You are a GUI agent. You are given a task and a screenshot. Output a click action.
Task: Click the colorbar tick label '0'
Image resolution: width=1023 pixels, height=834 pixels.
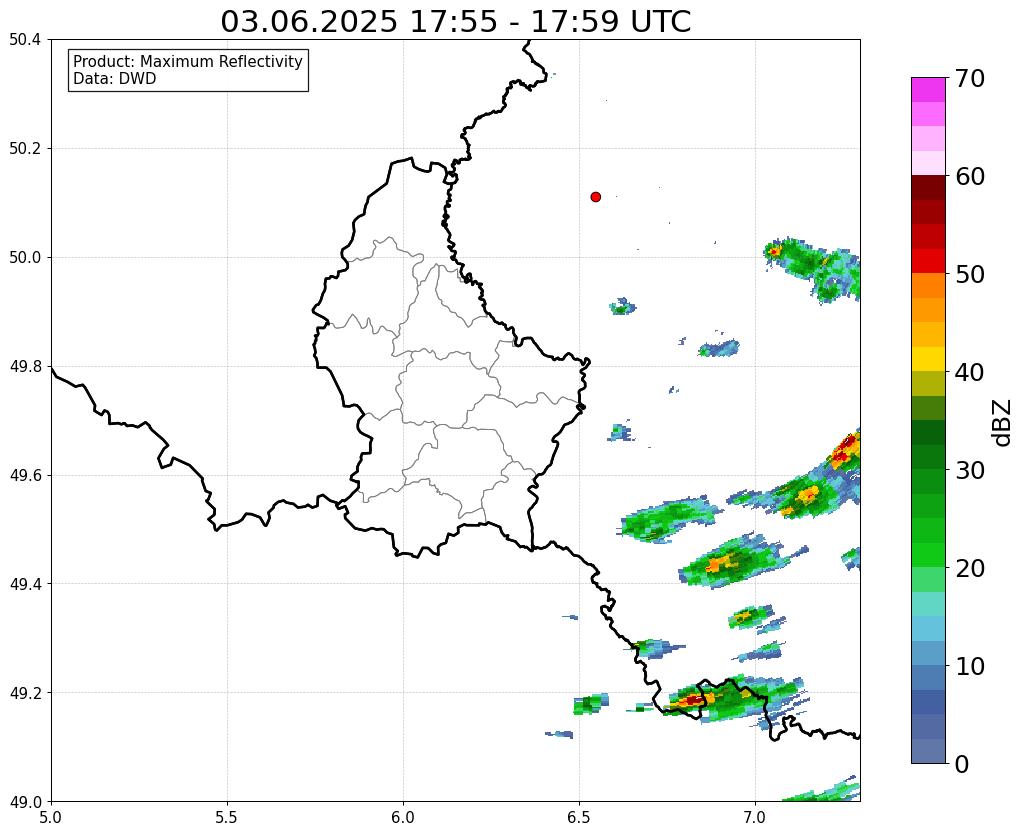pyautogui.click(x=962, y=764)
